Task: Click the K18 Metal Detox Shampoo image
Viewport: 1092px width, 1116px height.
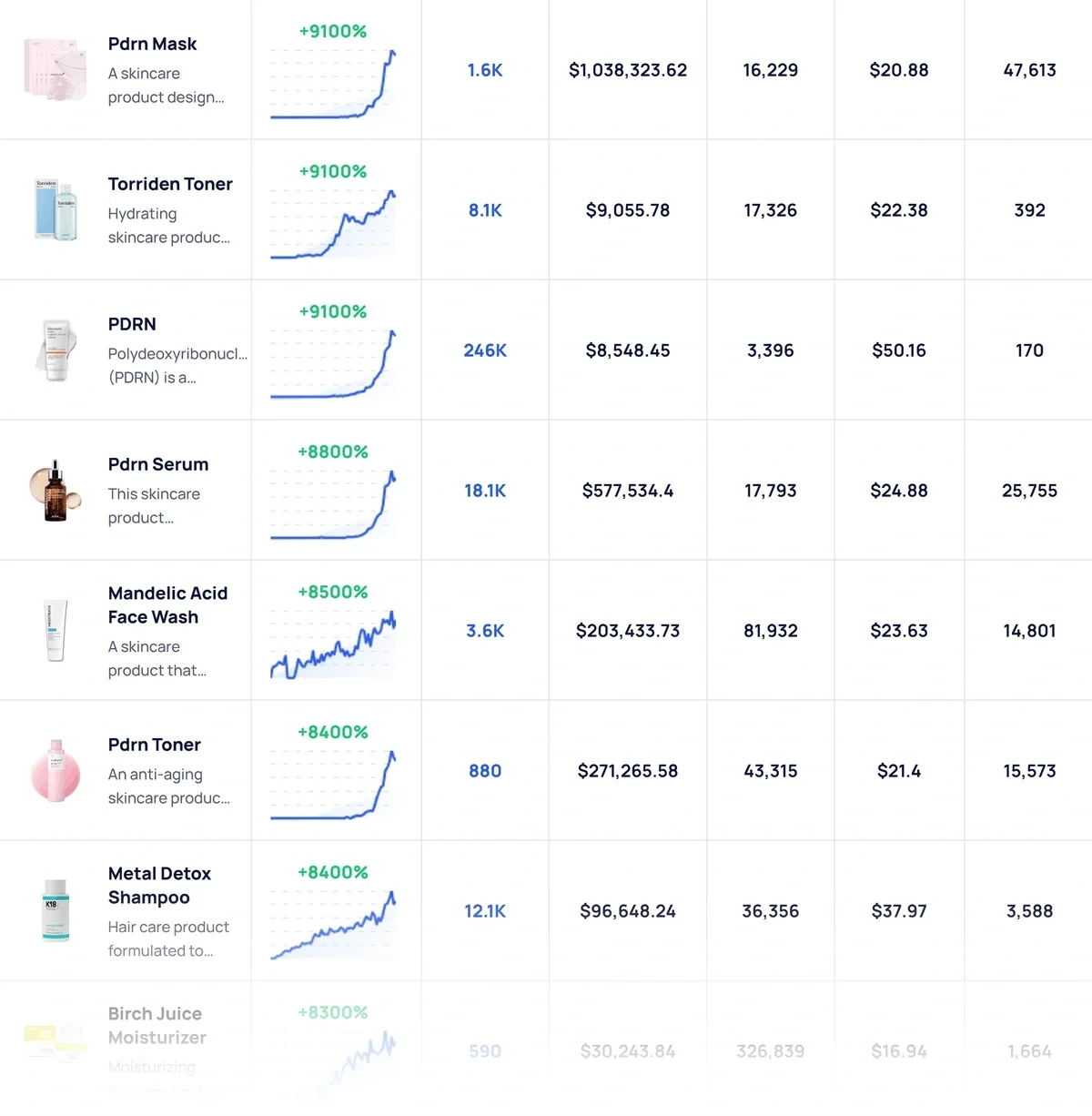Action: [56, 910]
